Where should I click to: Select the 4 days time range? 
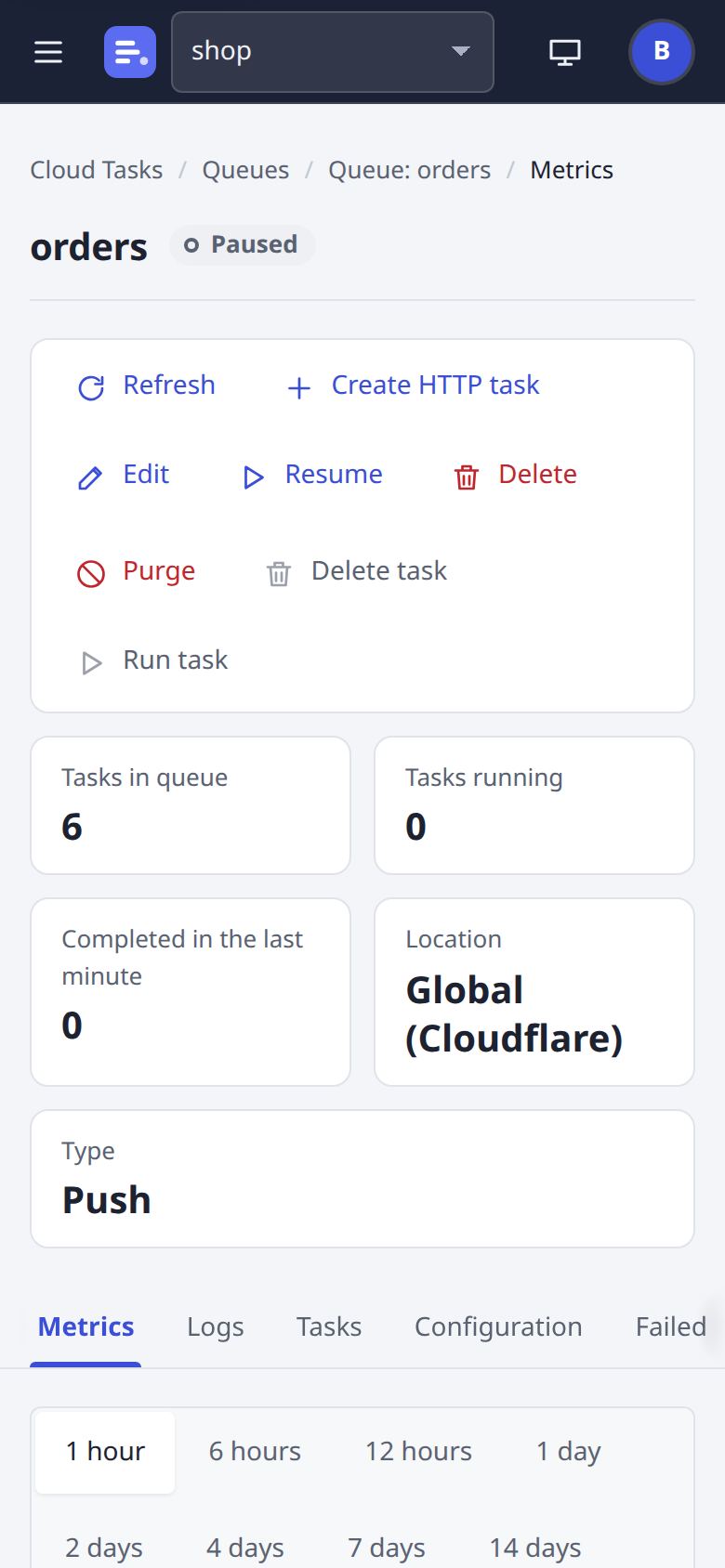[245, 1548]
